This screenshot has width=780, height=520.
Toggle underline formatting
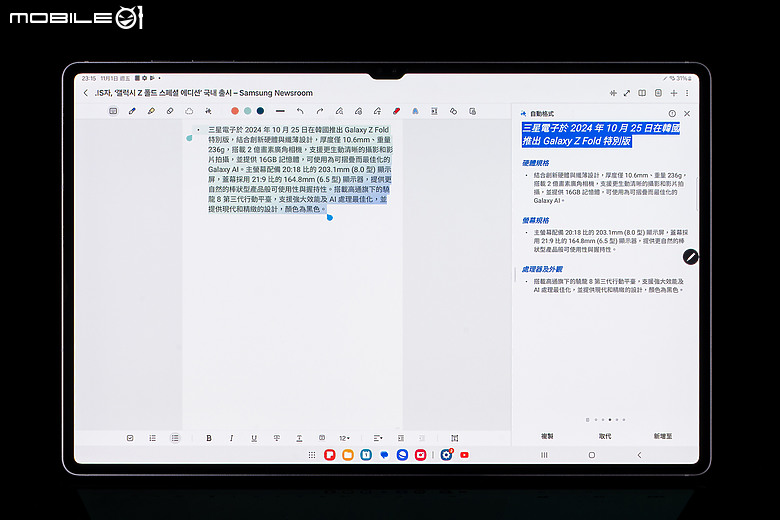click(x=254, y=438)
